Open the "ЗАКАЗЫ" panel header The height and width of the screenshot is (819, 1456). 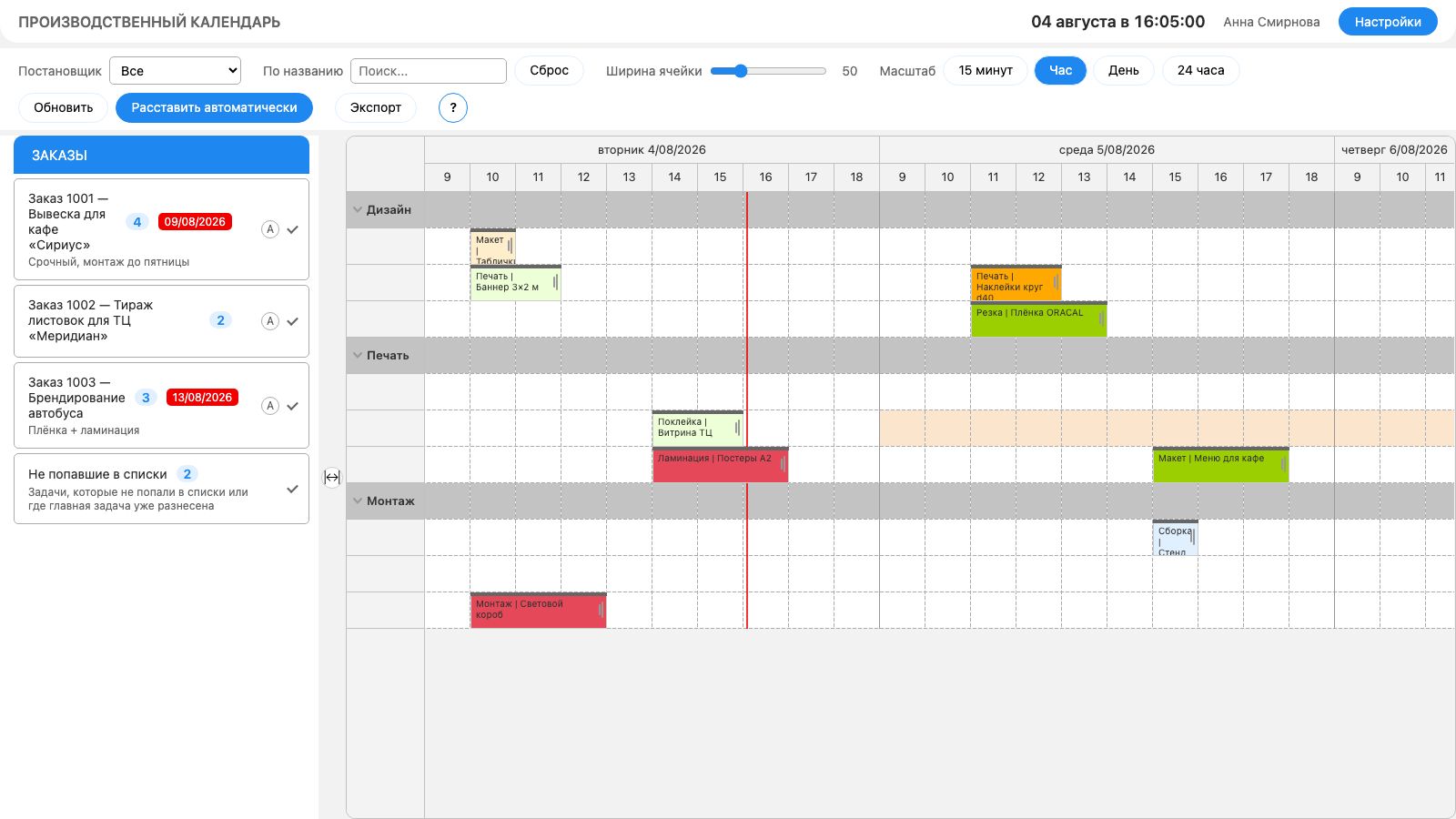(x=161, y=155)
